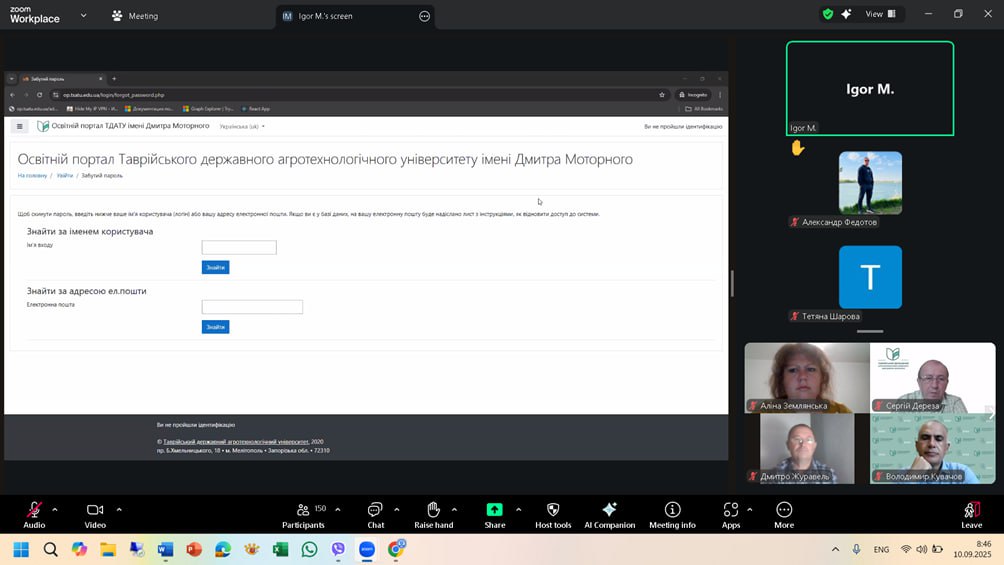Image resolution: width=1004 pixels, height=565 pixels.
Task: Open the portal hamburger menu icon
Action: tap(20, 126)
